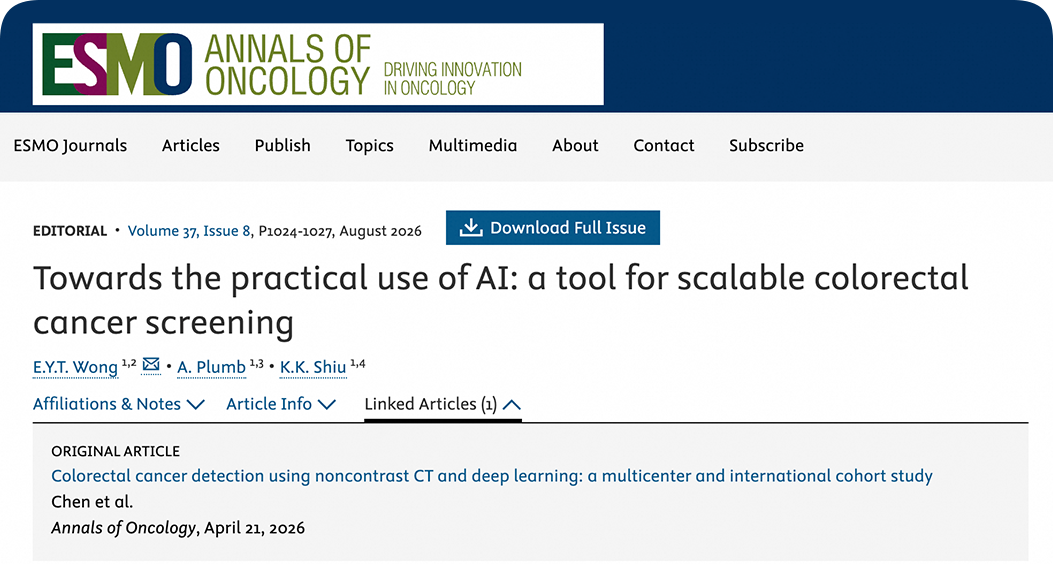Image resolution: width=1053 pixels, height=588 pixels.
Task: Download the full issue
Action: [553, 228]
